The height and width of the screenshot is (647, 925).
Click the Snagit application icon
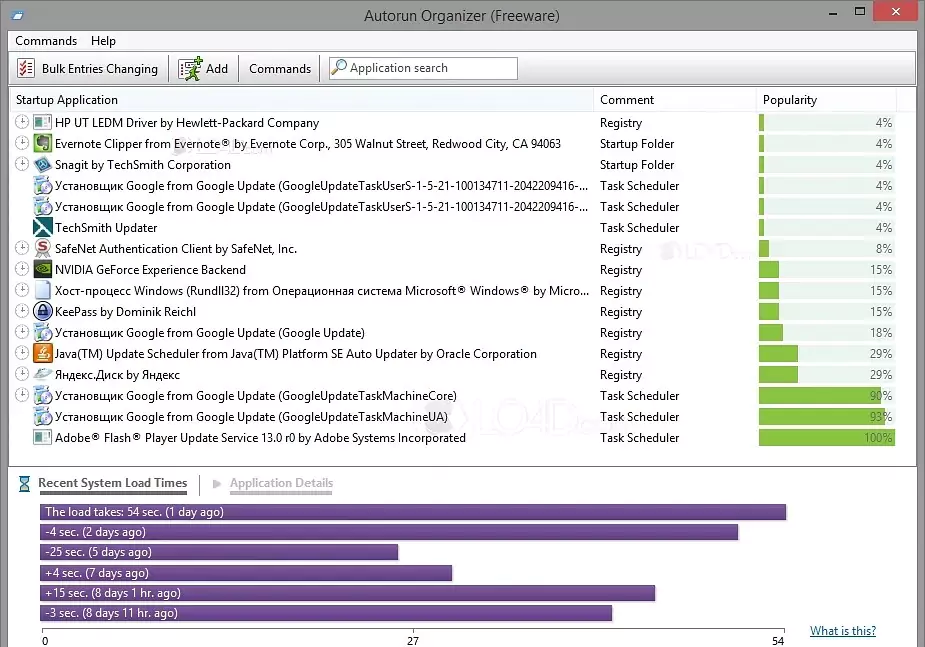[x=40, y=164]
